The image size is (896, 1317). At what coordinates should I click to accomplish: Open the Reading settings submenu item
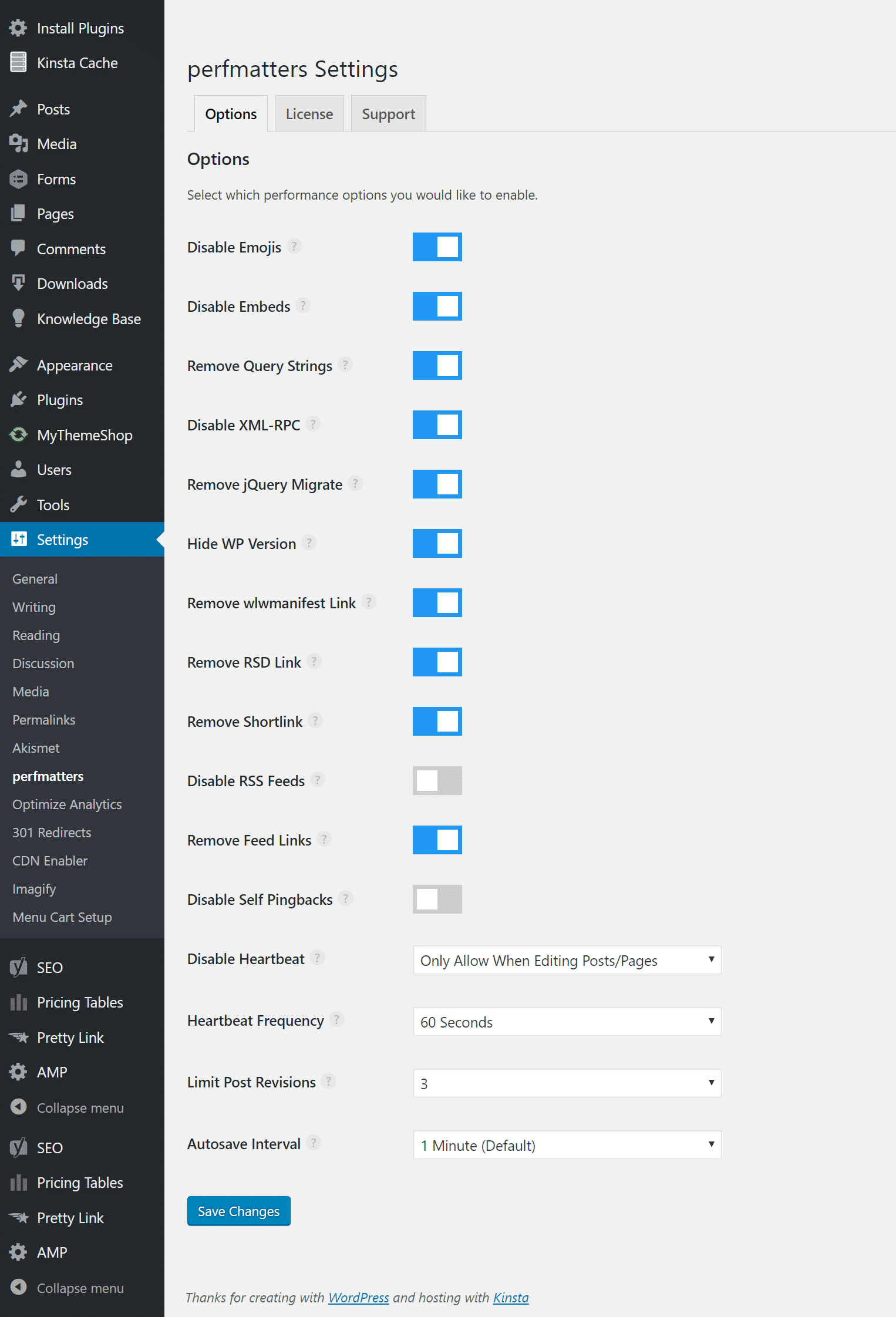coord(36,635)
